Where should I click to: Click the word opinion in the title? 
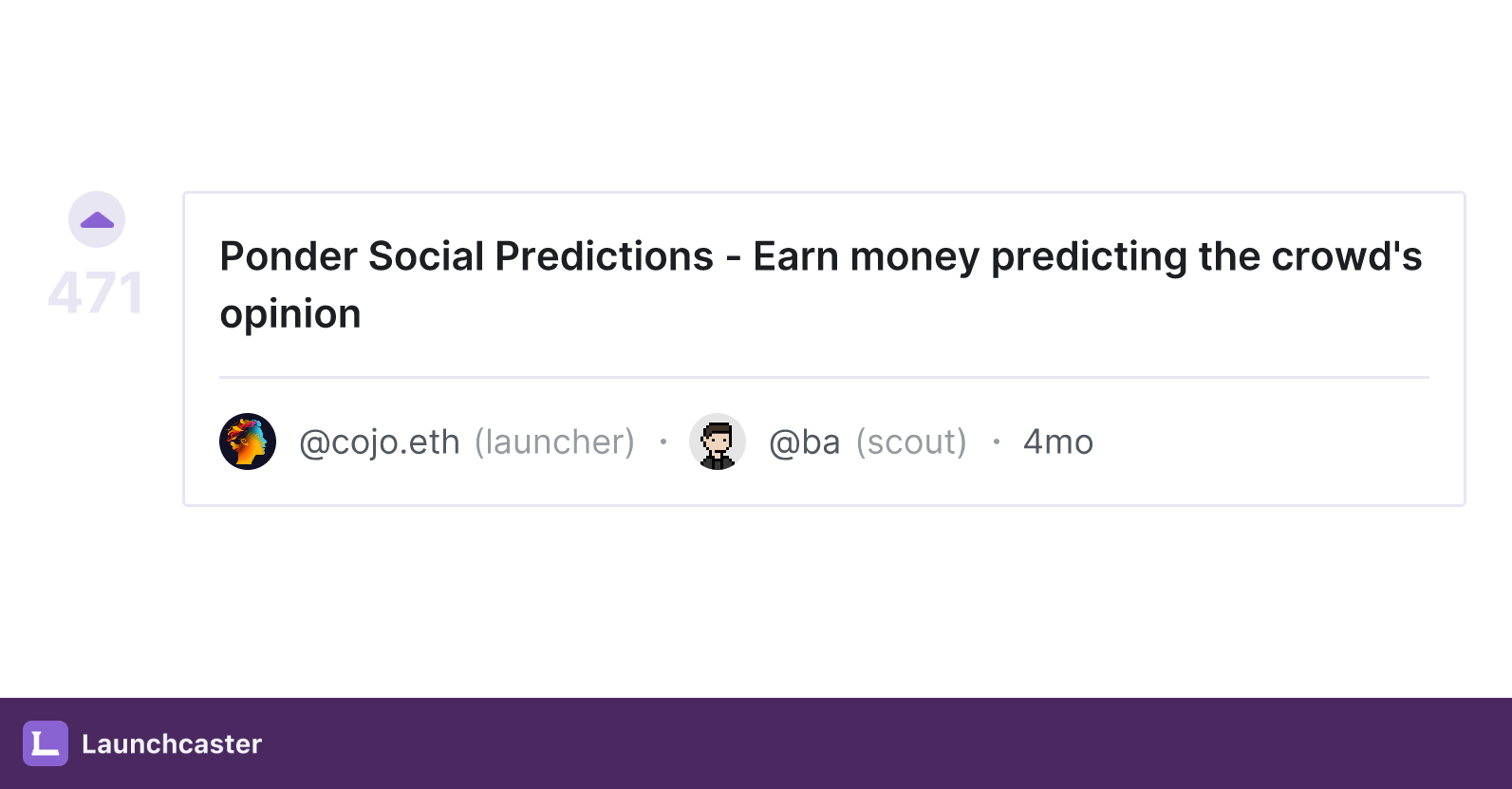tap(290, 314)
